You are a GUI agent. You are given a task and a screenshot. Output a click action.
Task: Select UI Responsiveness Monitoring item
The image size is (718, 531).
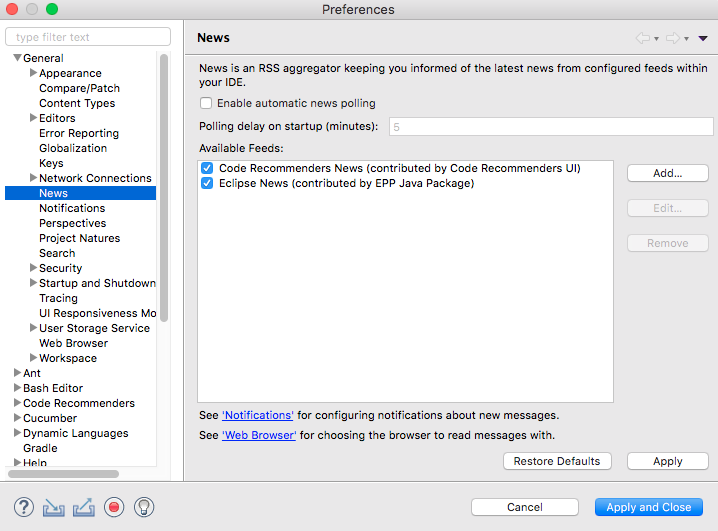tap(98, 313)
